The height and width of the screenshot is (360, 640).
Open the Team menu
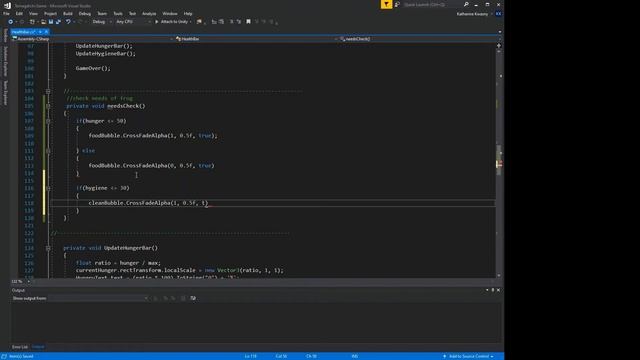(x=102, y=14)
